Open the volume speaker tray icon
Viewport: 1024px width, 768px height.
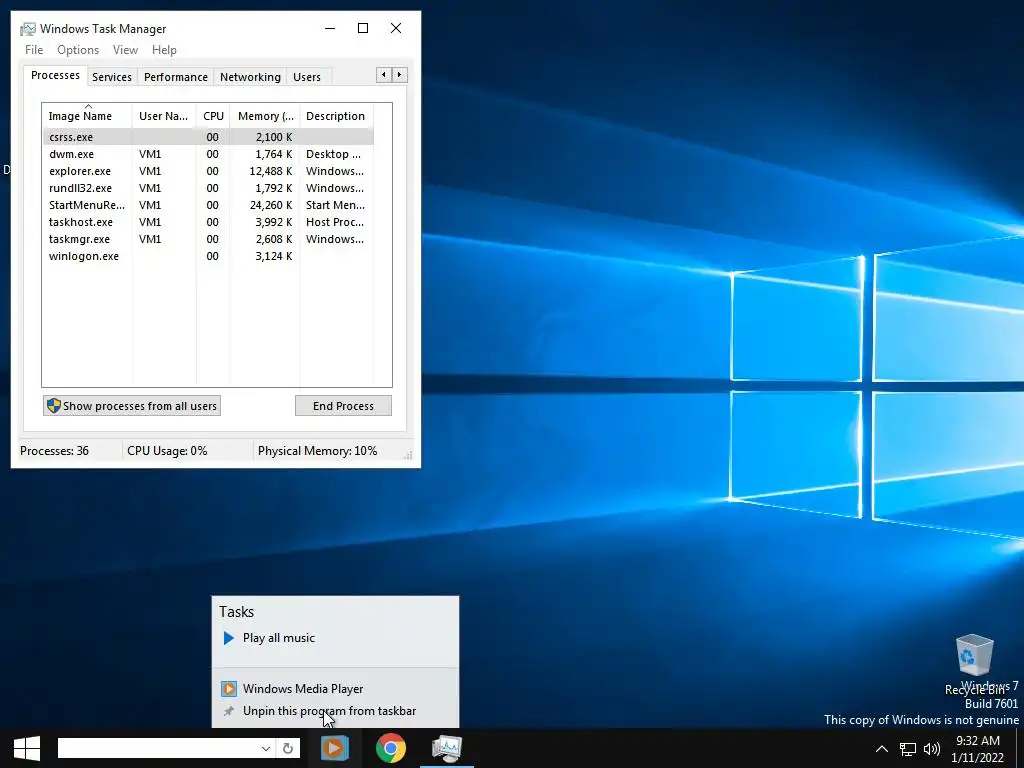pyautogui.click(x=932, y=749)
